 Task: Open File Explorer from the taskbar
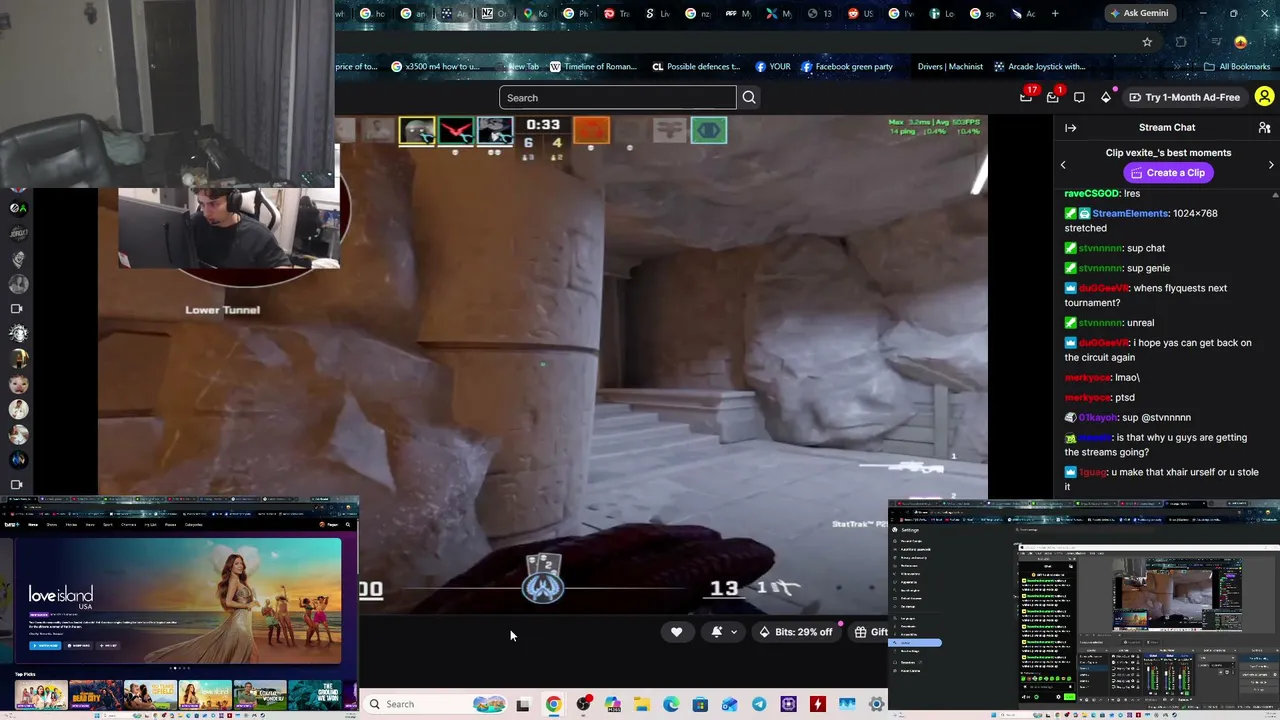coord(641,704)
